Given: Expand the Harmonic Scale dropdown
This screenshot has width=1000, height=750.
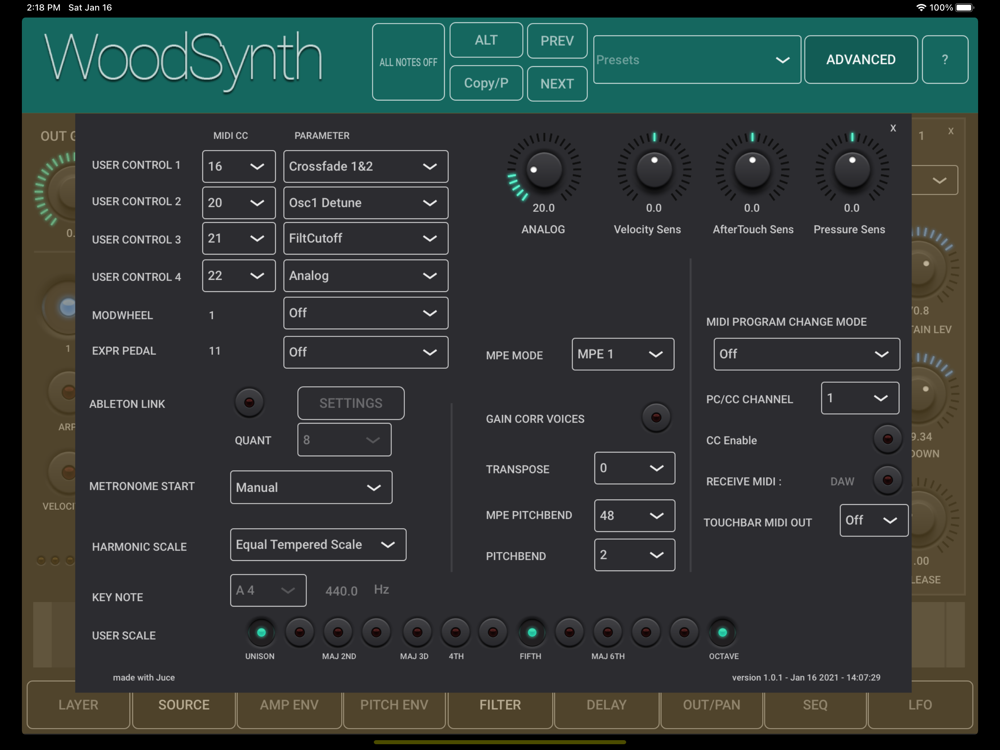Looking at the screenshot, I should (x=318, y=545).
